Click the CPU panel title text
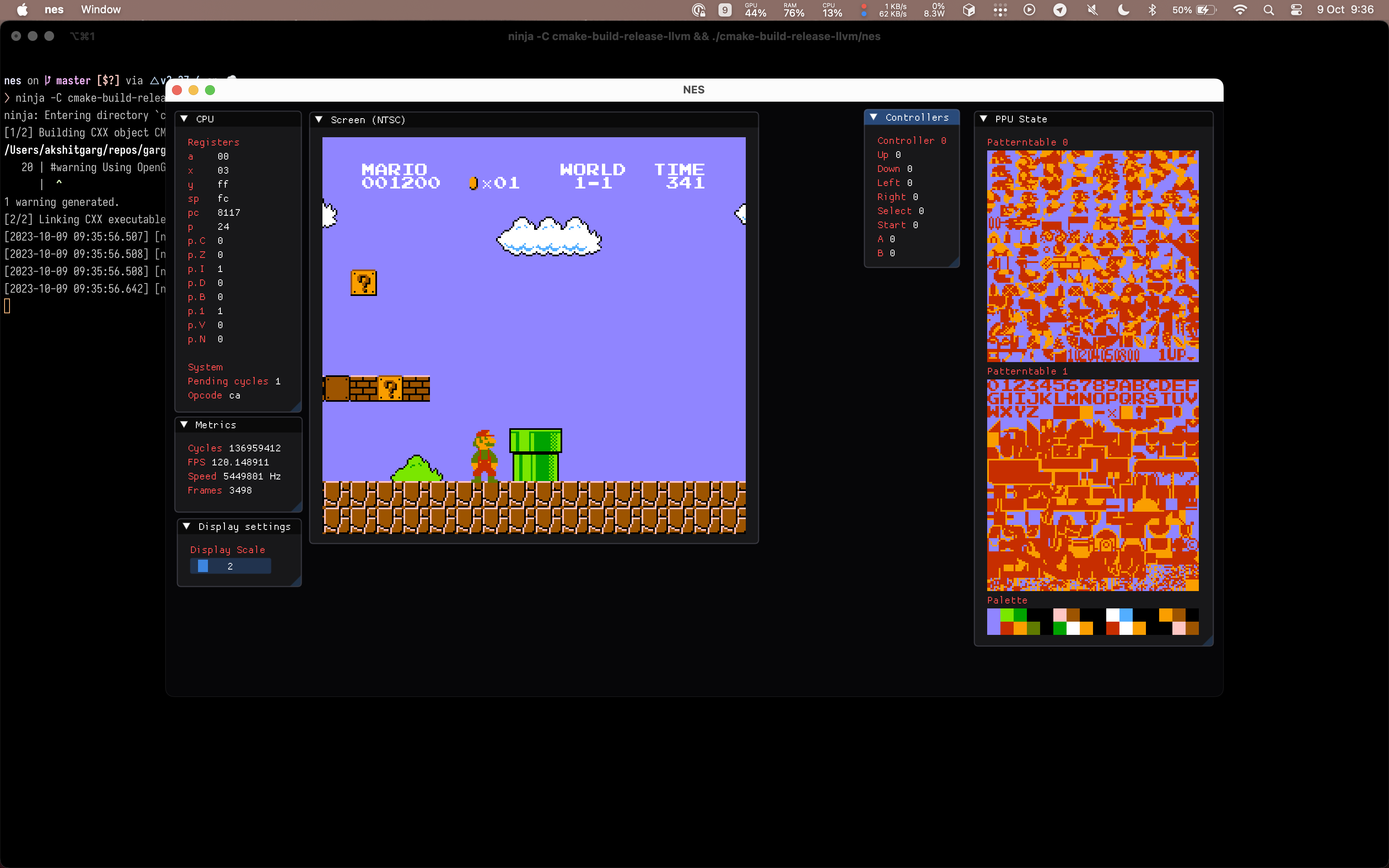The image size is (1389, 868). click(205, 119)
